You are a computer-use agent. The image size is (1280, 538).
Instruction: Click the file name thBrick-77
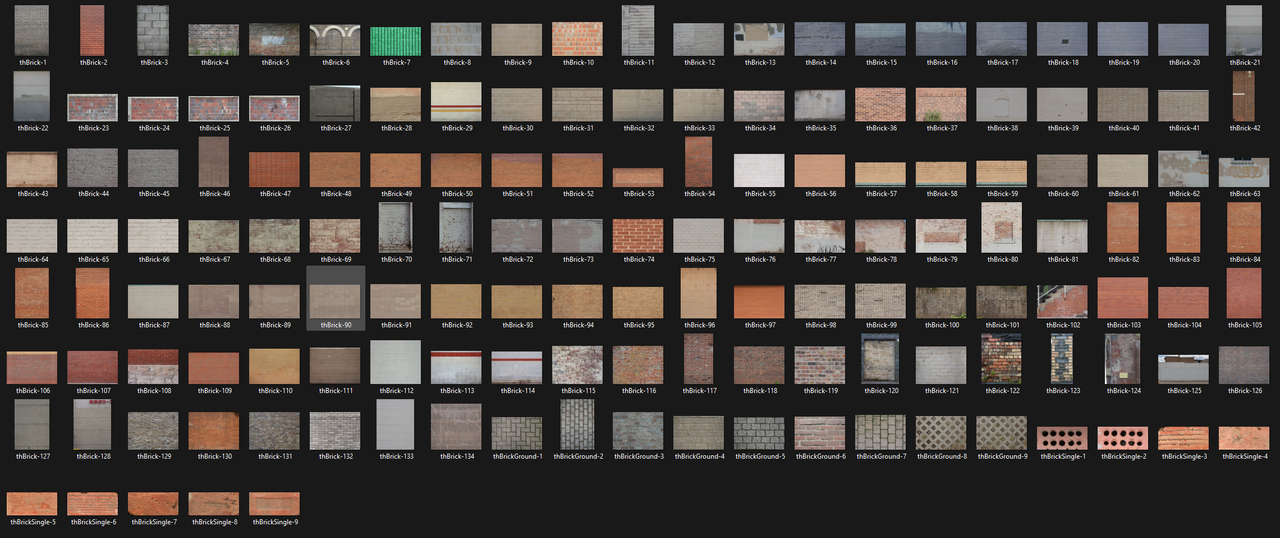tap(820, 259)
